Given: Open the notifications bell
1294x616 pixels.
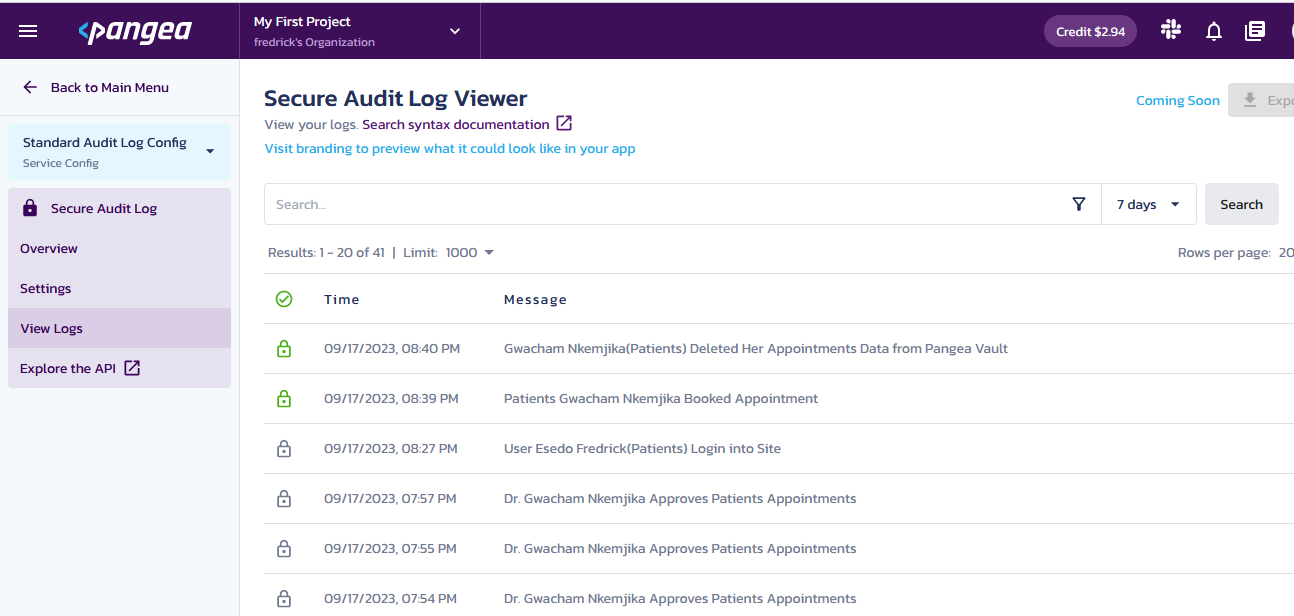Looking at the screenshot, I should [x=1214, y=31].
